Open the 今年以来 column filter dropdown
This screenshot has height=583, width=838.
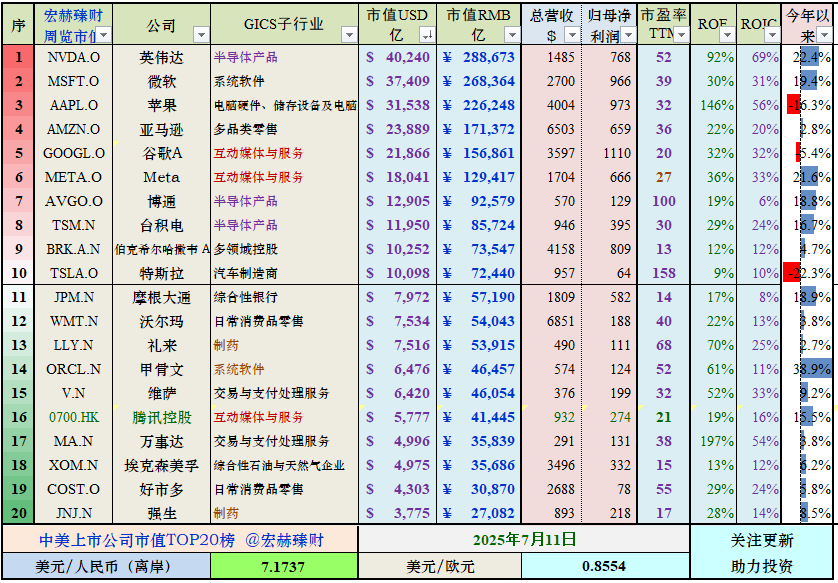[x=824, y=35]
